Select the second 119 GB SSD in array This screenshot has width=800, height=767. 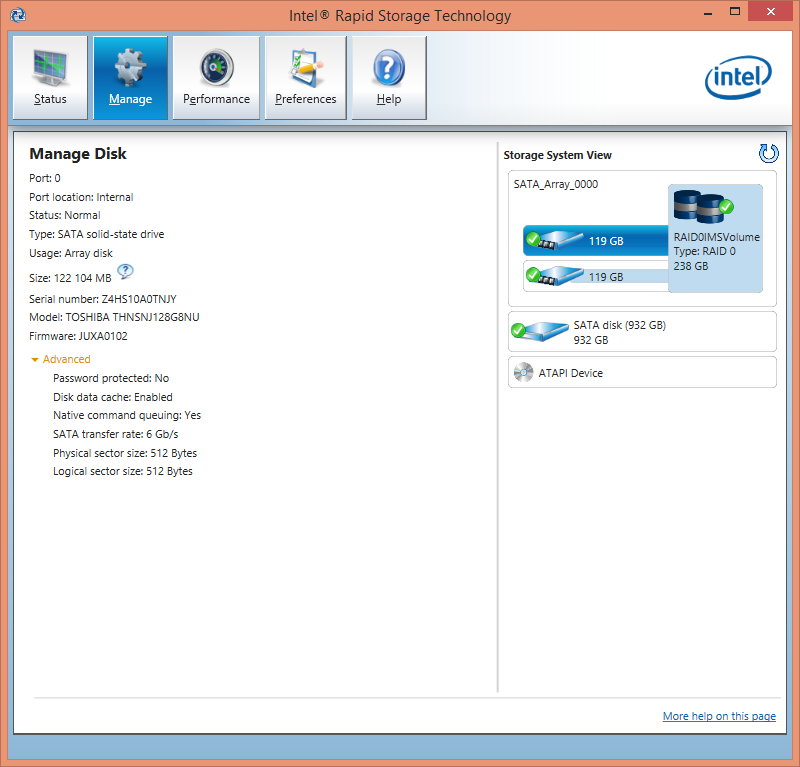[x=595, y=276]
